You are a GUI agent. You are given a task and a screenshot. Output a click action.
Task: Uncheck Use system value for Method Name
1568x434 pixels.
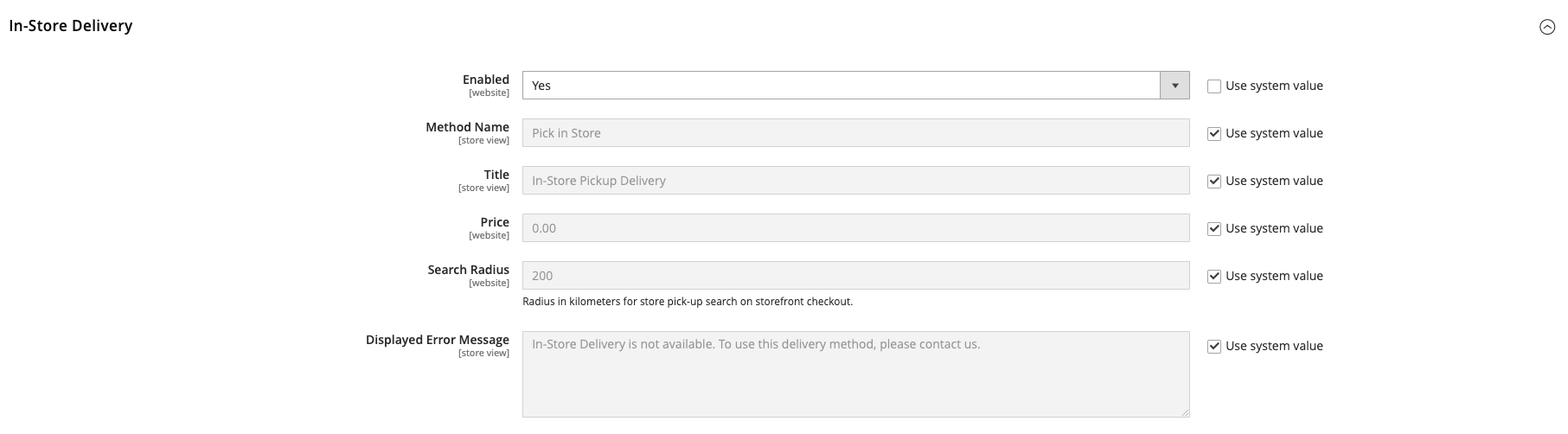point(1214,134)
